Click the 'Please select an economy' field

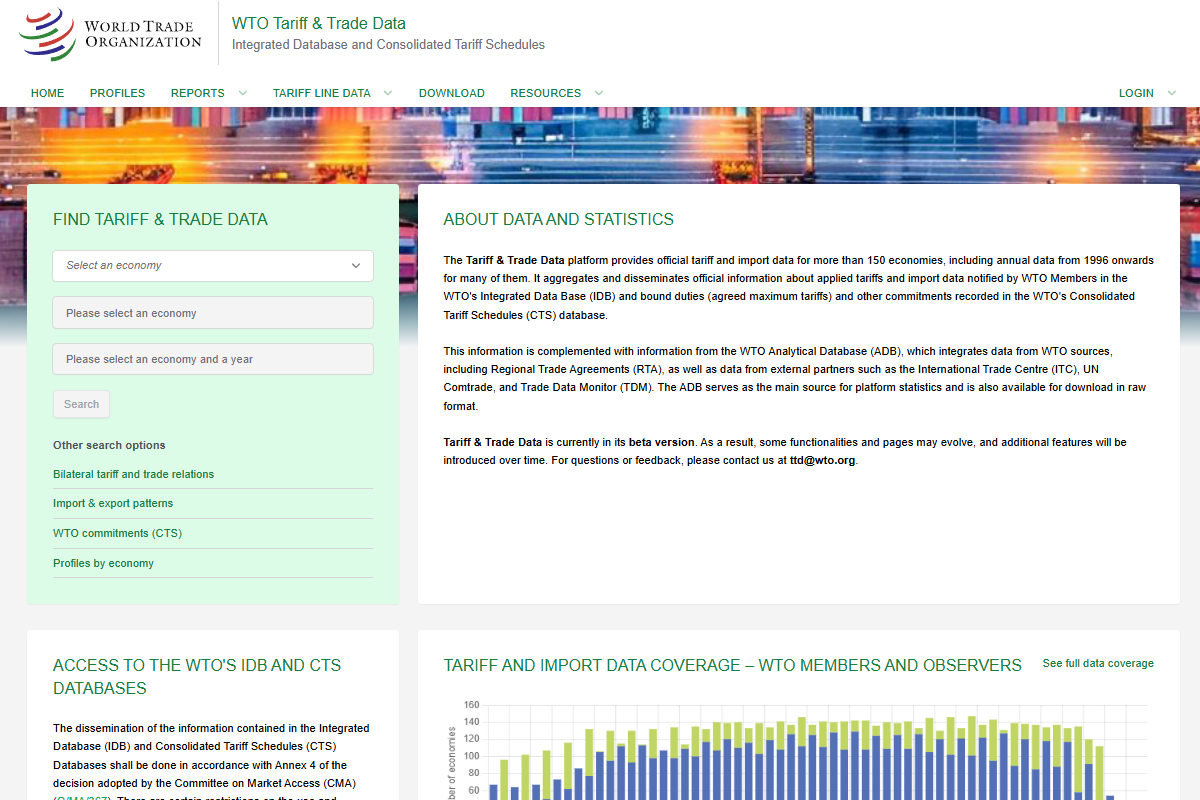coord(213,313)
